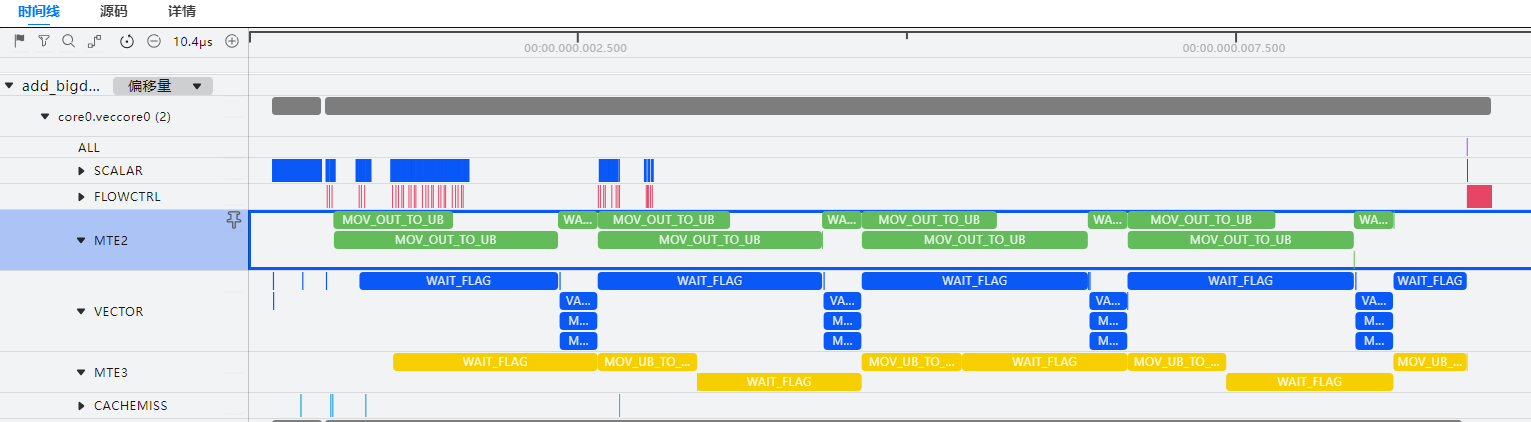This screenshot has height=422, width=1531.
Task: Select the leftmost VA... block in VECTOR row
Action: [578, 301]
